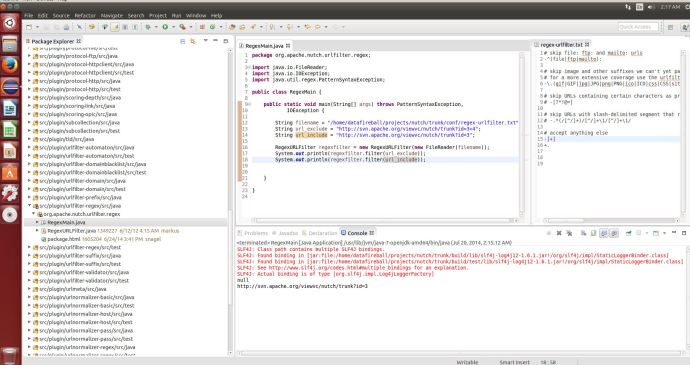Screen dimensions: 690x365
Task: Run the program with the green Run icon
Action: pos(165,27)
